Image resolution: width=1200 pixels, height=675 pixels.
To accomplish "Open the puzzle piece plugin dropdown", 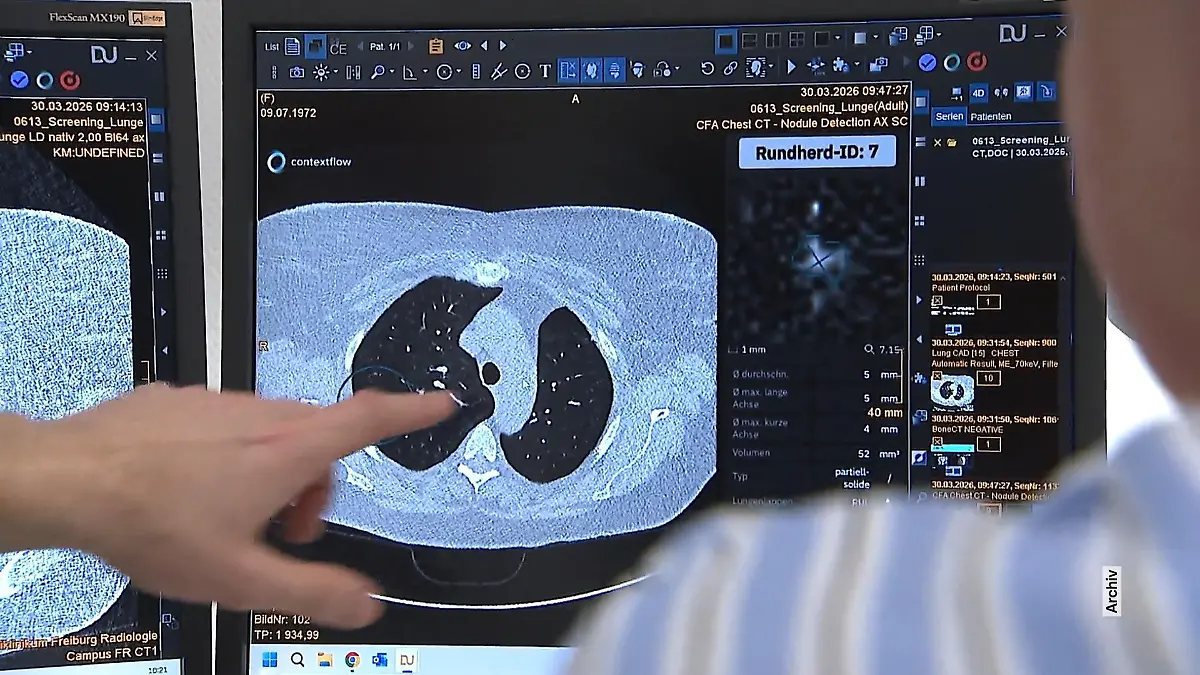I will point(857,63).
